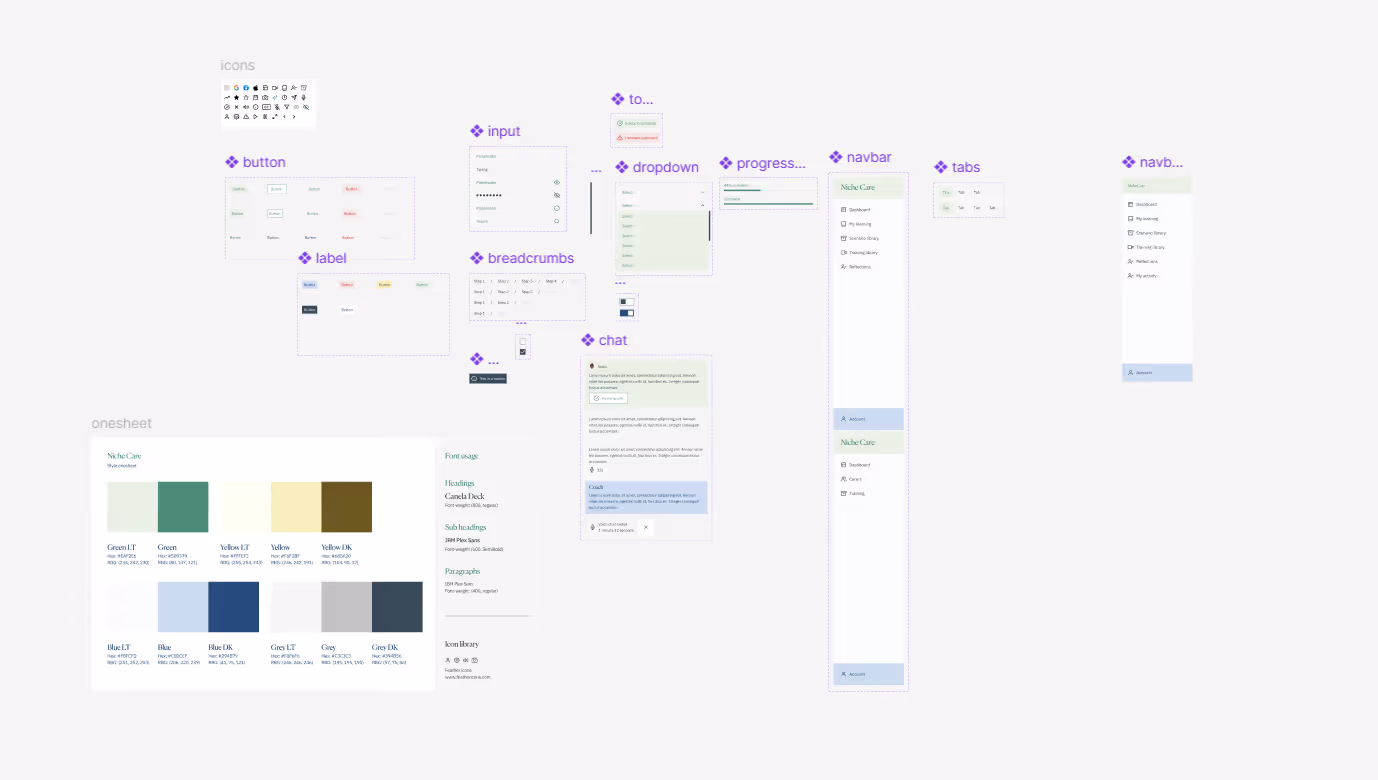Click the chat avatar icon at top of chat
Screen dimensions: 1378x780
tap(592, 366)
